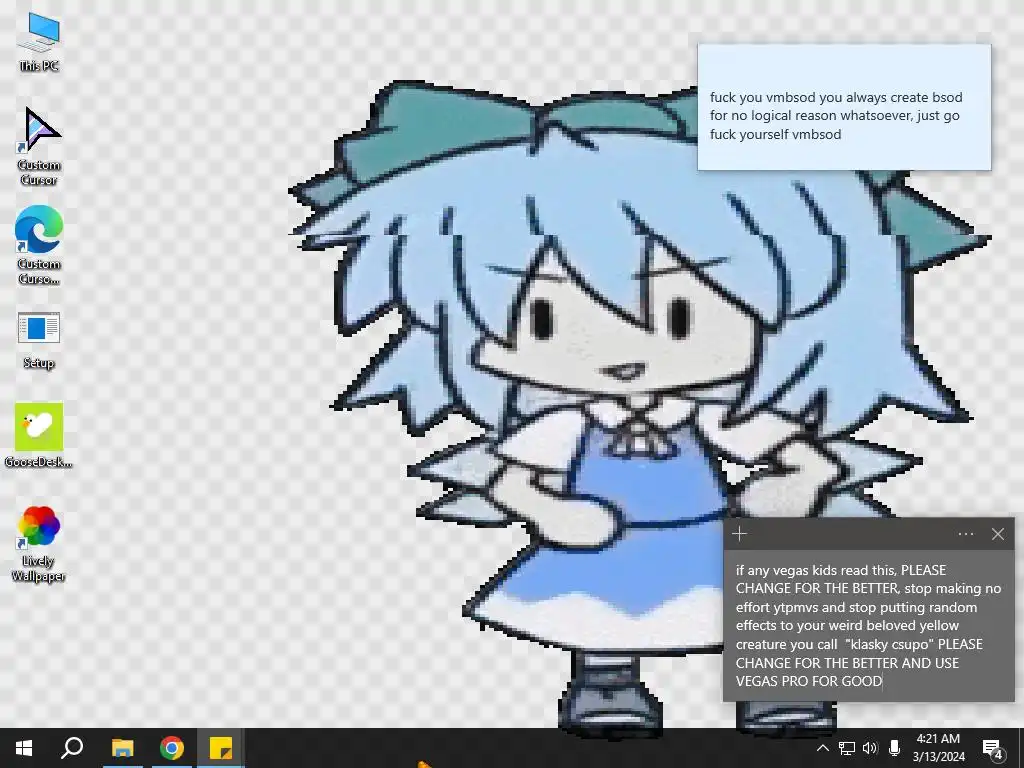Open the Windows Start menu

24,748
